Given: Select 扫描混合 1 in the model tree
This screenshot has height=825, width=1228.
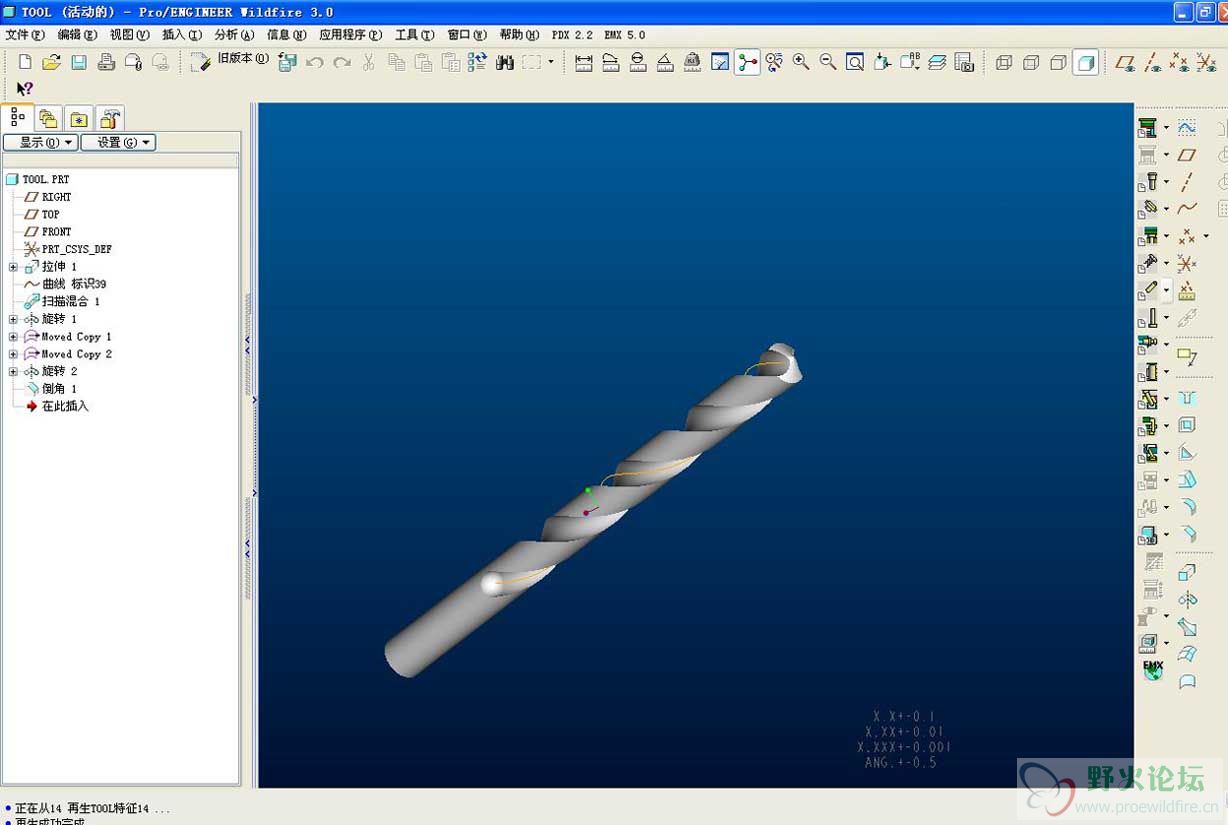Looking at the screenshot, I should click(x=70, y=301).
